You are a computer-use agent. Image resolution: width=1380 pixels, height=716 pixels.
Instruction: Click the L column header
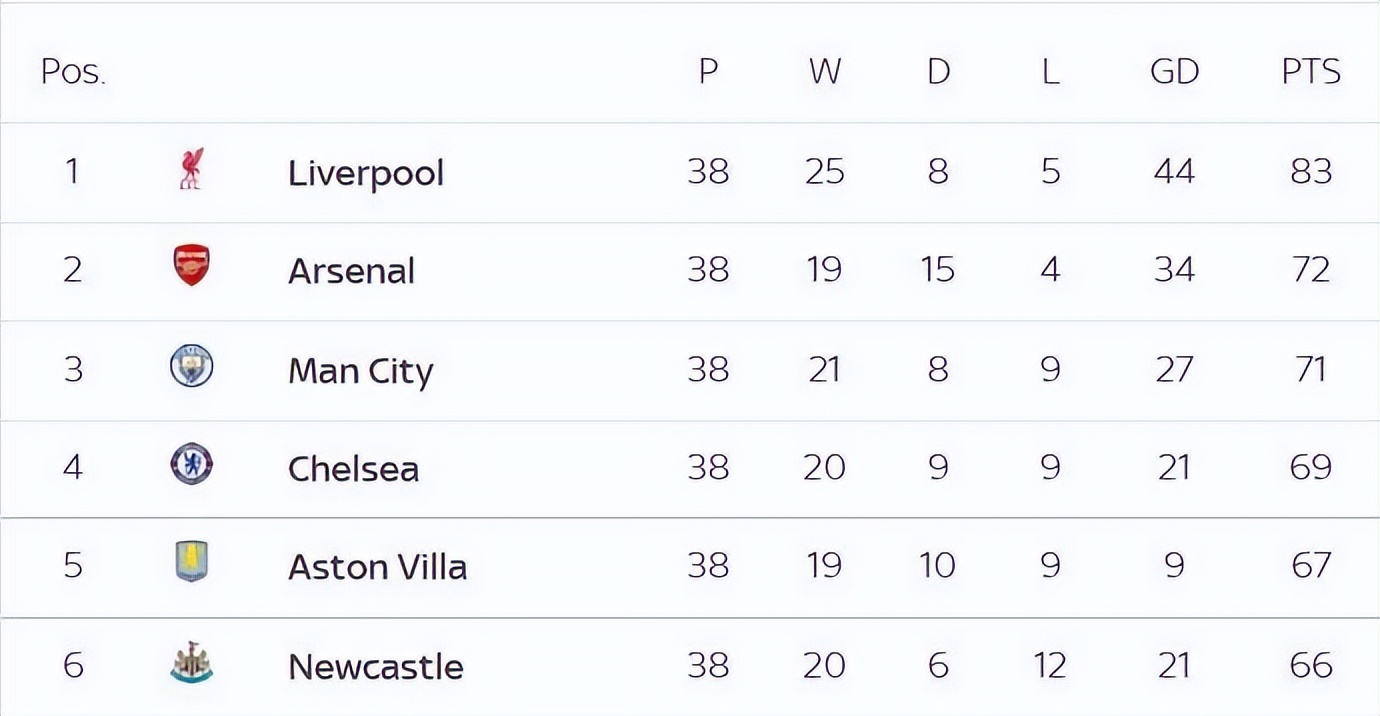1050,71
